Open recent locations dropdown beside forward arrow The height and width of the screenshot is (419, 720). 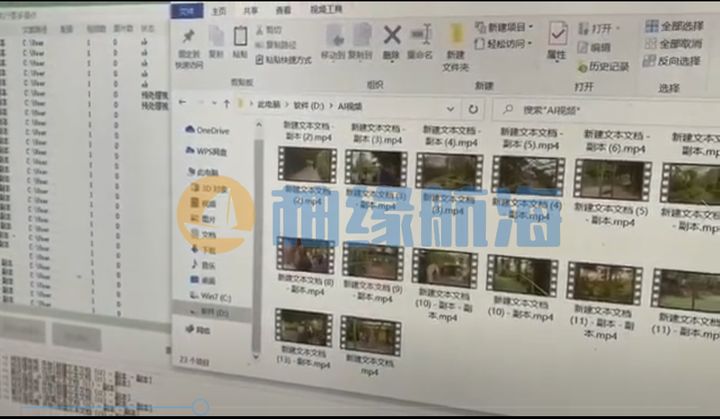[x=214, y=103]
